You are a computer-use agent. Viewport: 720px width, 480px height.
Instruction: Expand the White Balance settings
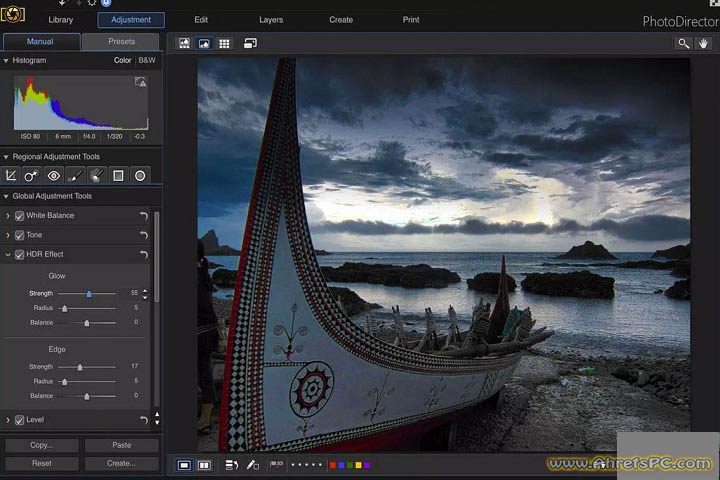[x=7, y=215]
